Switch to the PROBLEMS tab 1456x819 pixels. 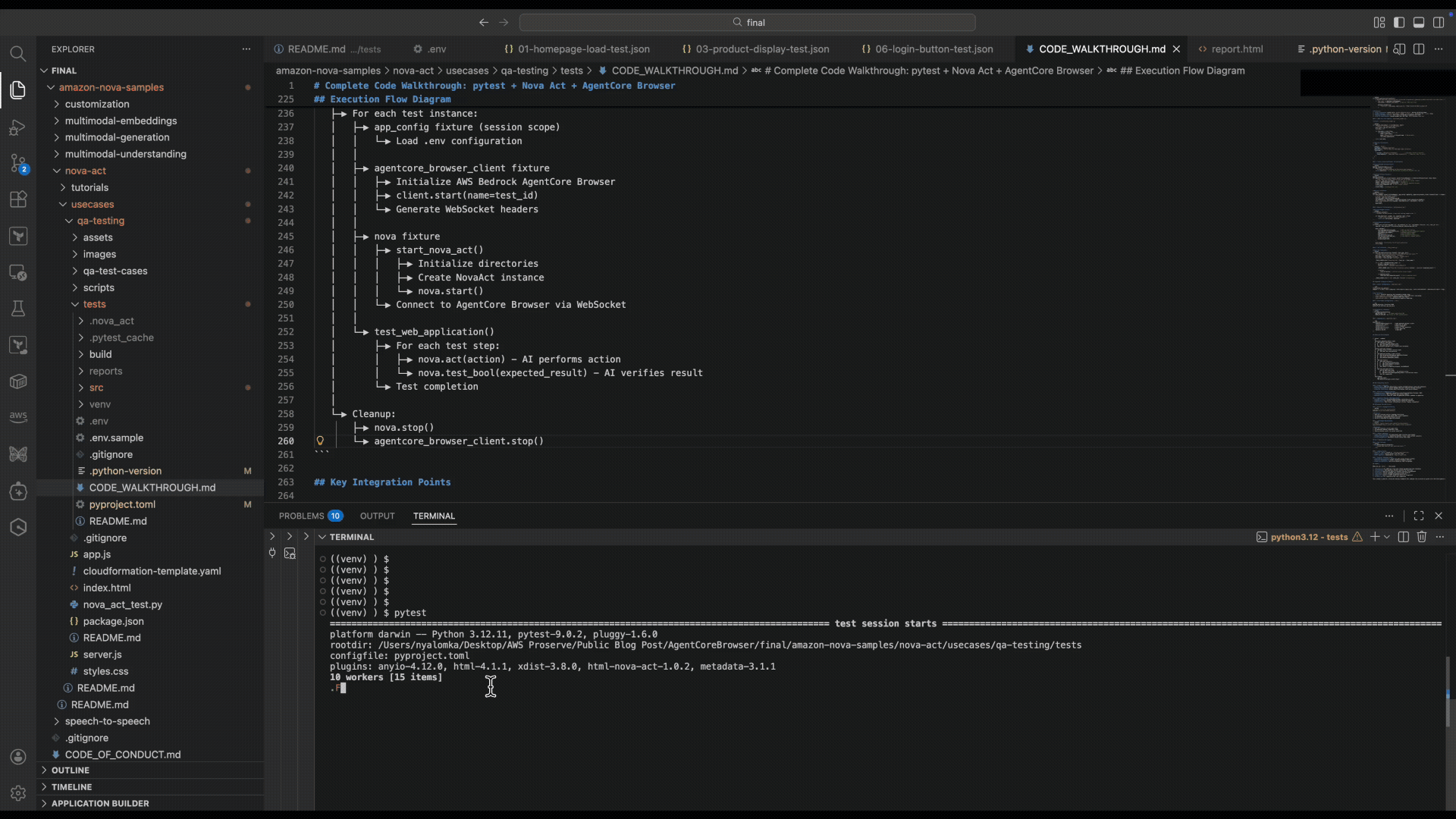pyautogui.click(x=301, y=516)
